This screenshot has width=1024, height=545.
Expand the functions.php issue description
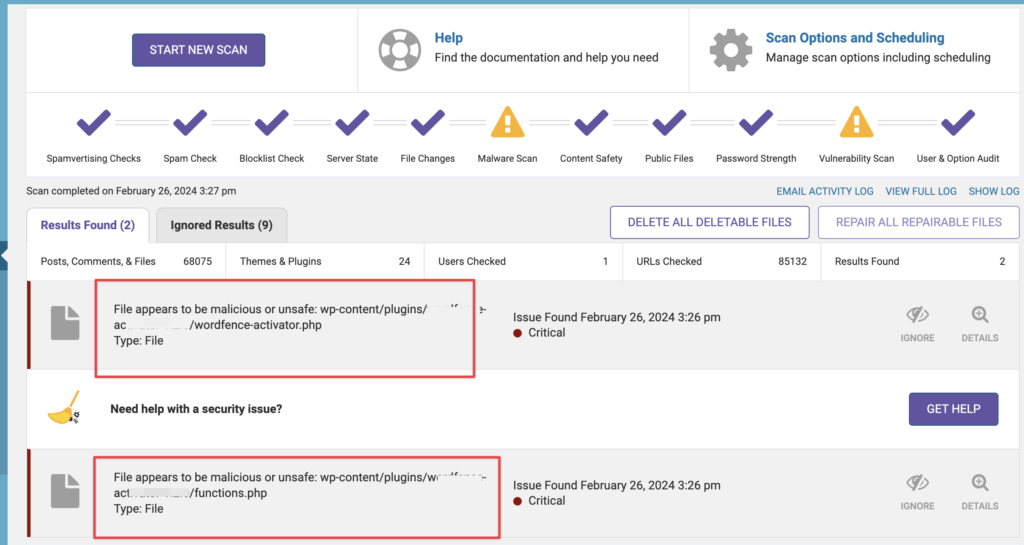click(300, 493)
